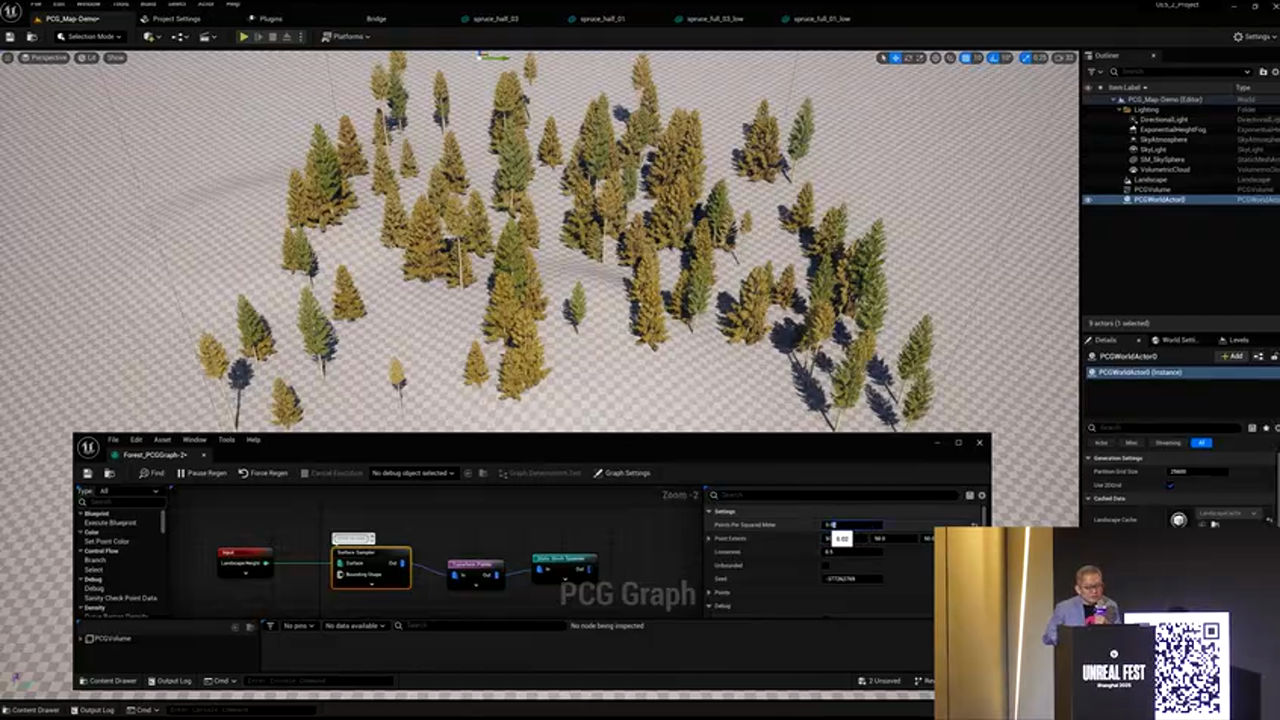Toggle visibility of PCGWorldActor0 in Outliner
The width and height of the screenshot is (1280, 720).
pos(1088,200)
